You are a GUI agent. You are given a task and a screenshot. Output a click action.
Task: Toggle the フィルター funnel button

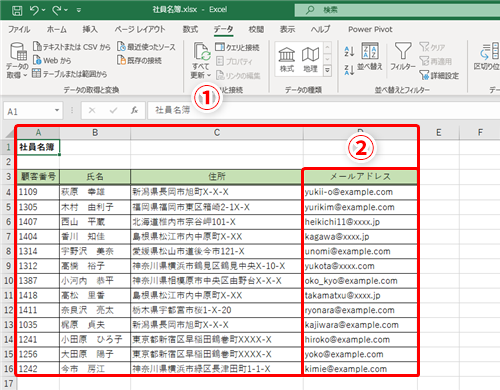(x=403, y=56)
